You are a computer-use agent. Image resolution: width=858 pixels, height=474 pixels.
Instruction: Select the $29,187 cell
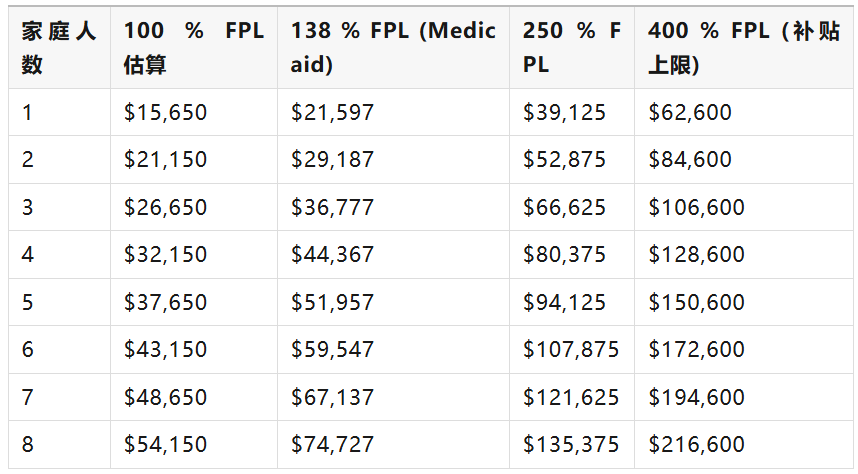tap(332, 160)
